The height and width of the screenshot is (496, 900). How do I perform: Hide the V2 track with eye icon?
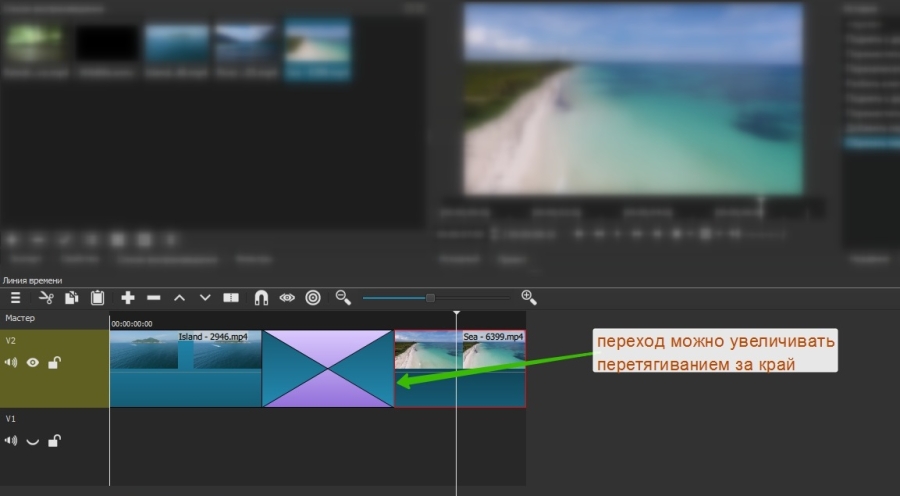(33, 363)
